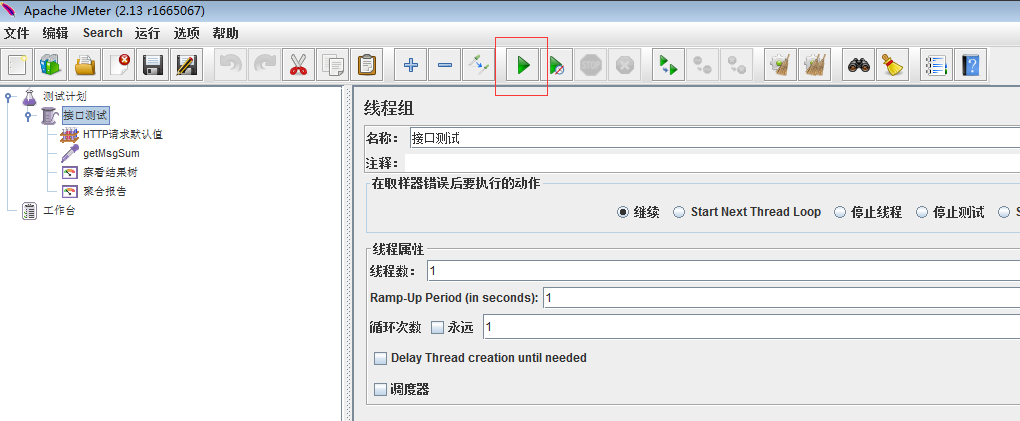Collapse the 接口测试 tree node handle
The width and height of the screenshot is (1020, 421).
(27, 116)
